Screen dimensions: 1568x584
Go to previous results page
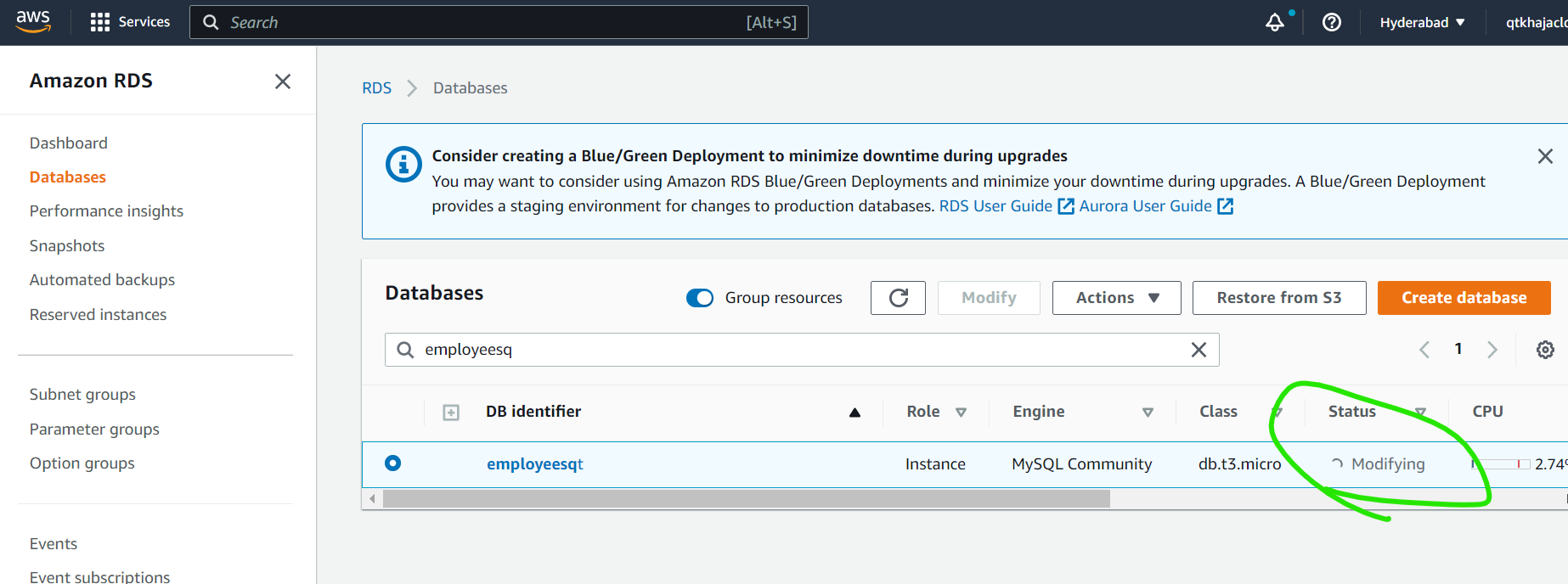pos(1424,350)
